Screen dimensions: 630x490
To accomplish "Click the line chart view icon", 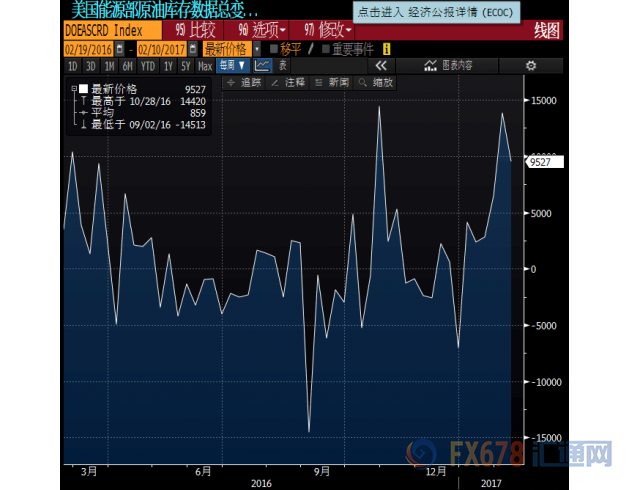I will point(262,66).
